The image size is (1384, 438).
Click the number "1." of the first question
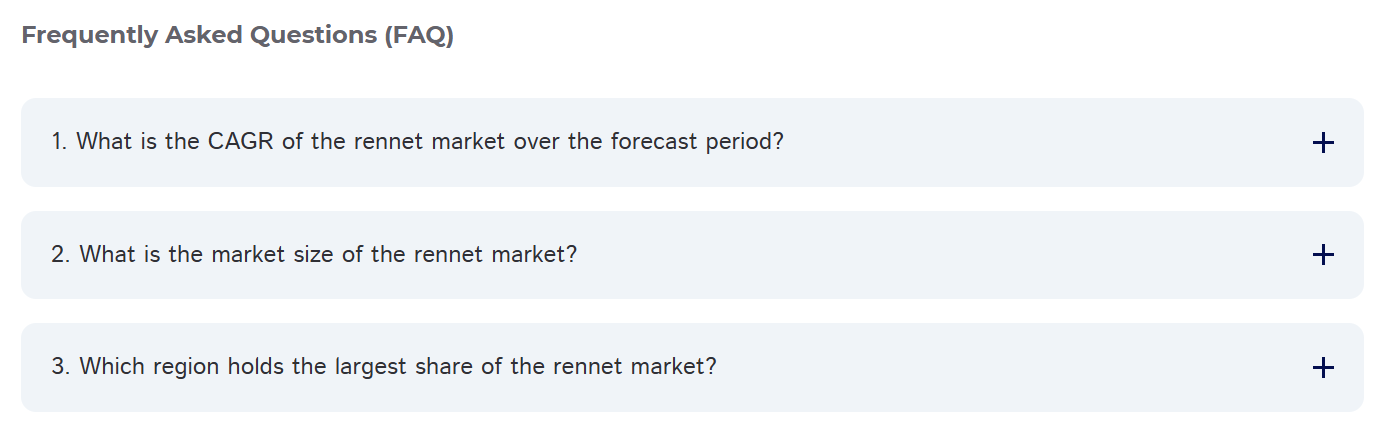coord(60,142)
